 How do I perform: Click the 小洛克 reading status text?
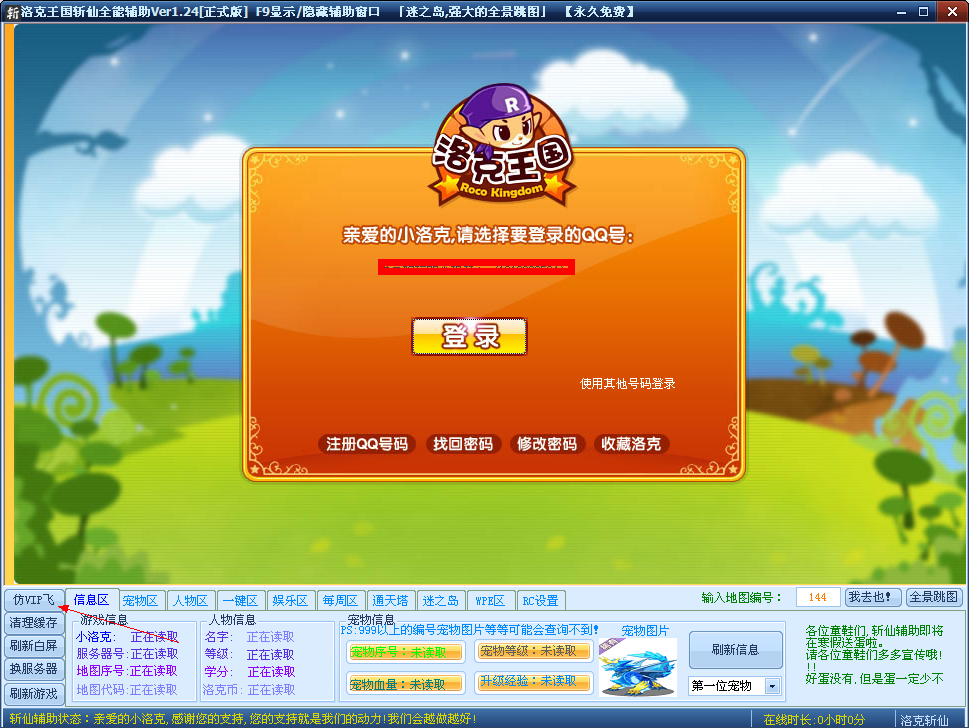click(154, 637)
